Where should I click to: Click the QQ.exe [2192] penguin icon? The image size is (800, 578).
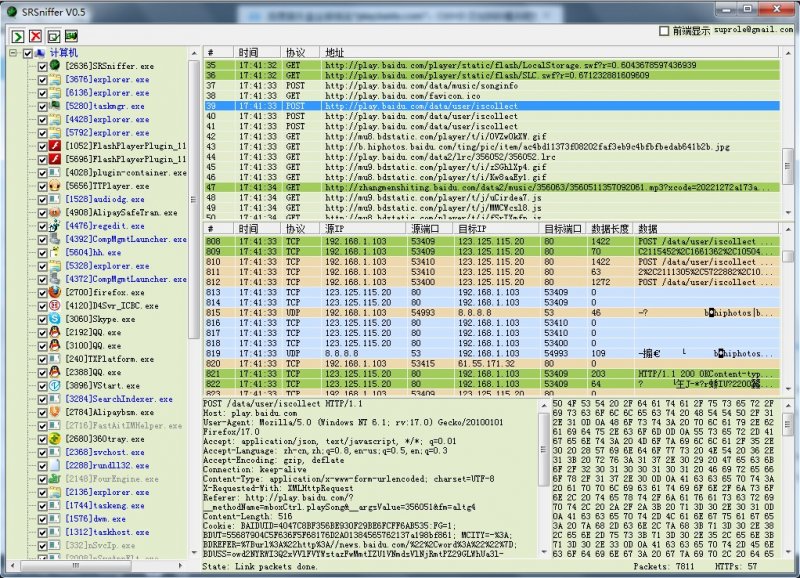55,332
